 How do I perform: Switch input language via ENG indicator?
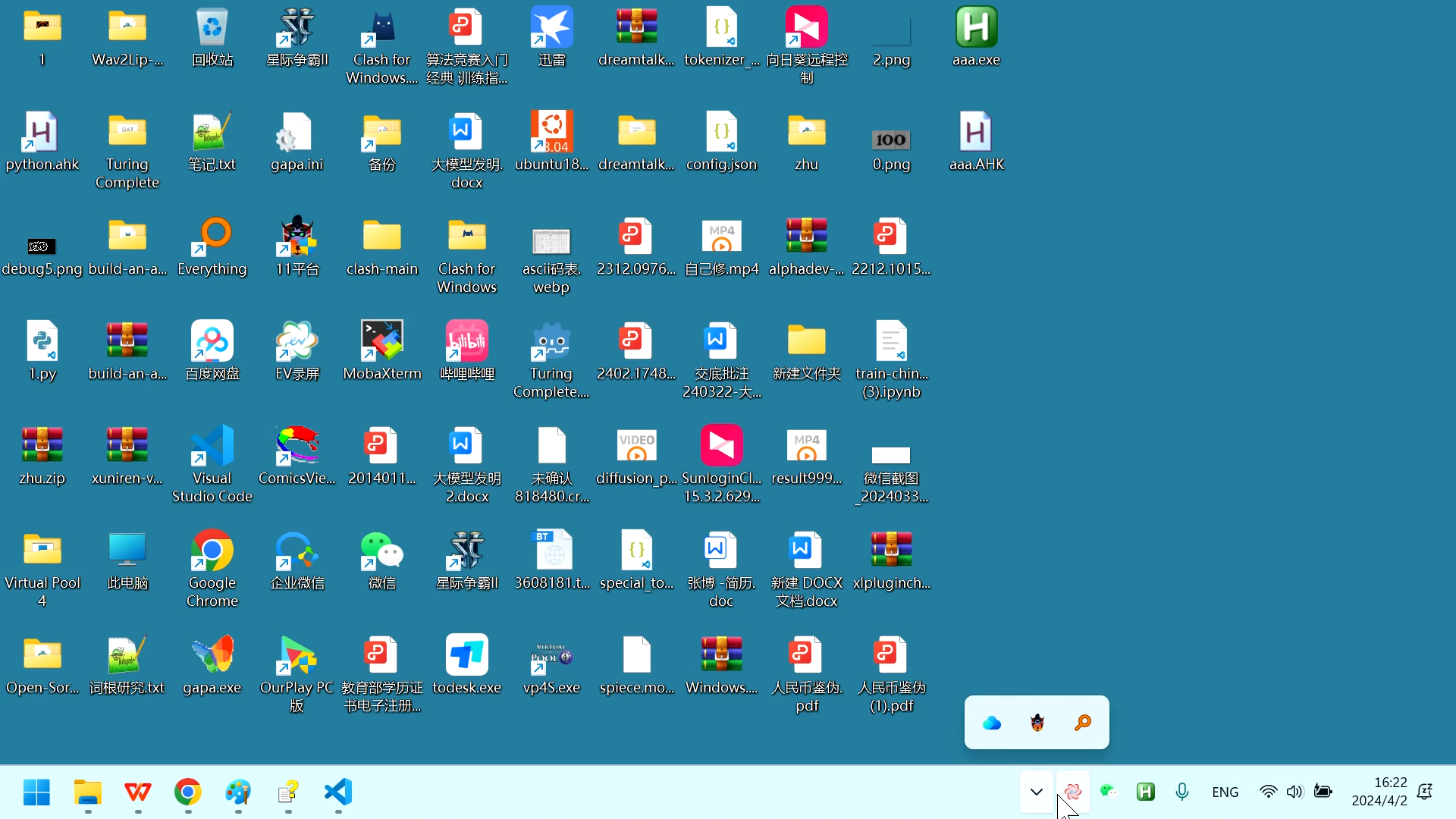tap(1225, 792)
